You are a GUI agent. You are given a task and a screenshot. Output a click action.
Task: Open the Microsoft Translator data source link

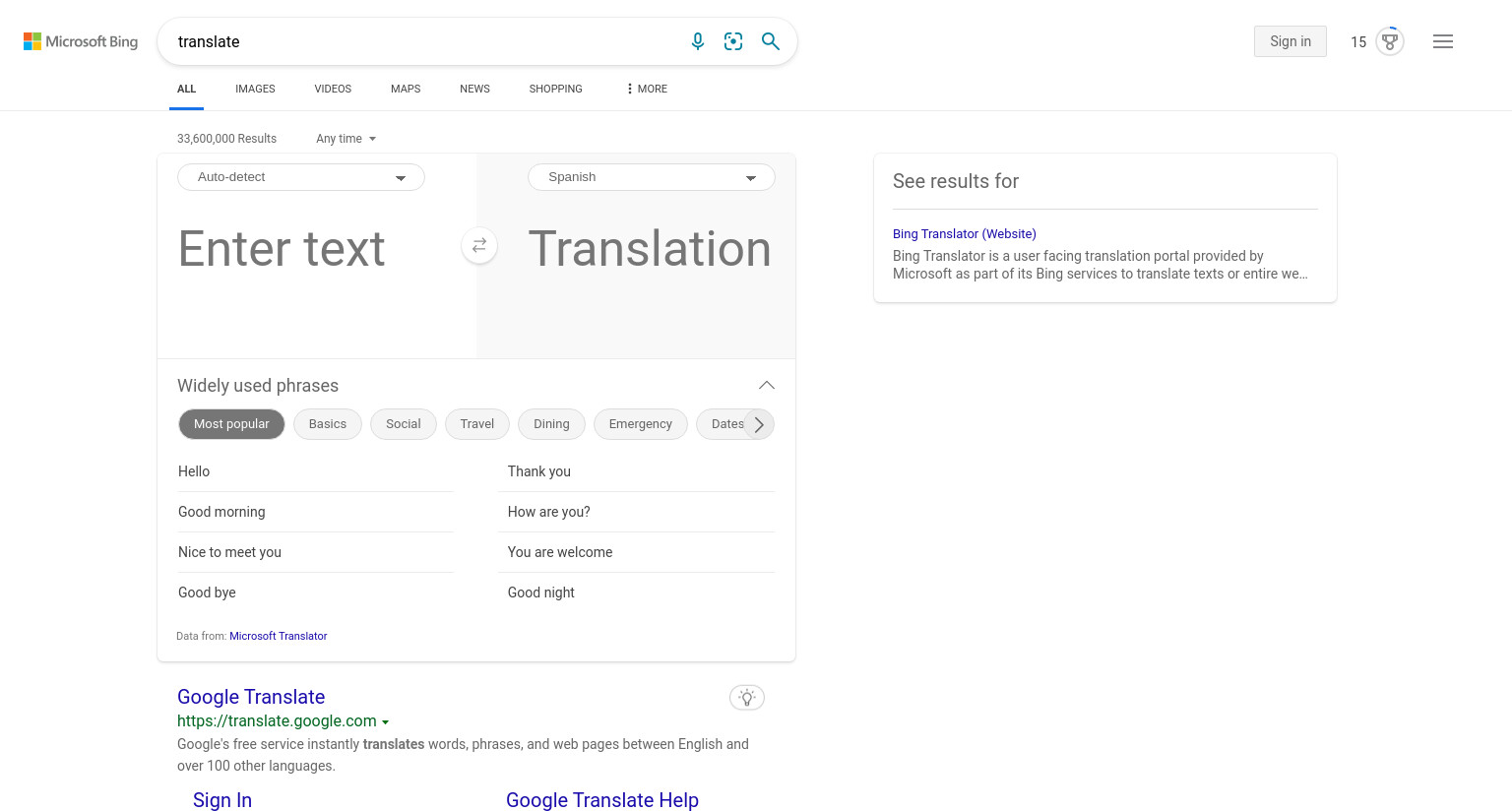[x=279, y=636]
